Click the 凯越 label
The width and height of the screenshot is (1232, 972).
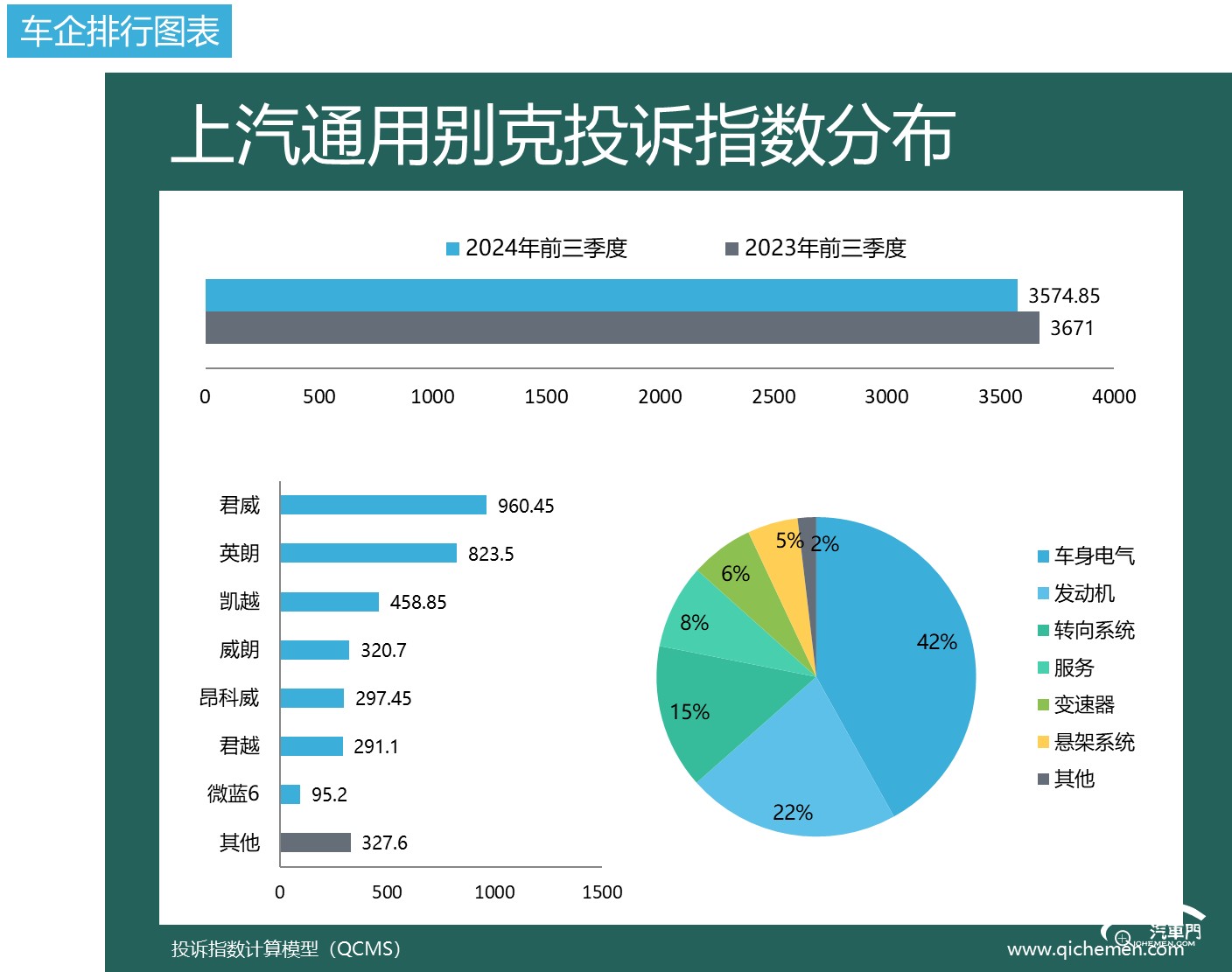point(240,601)
